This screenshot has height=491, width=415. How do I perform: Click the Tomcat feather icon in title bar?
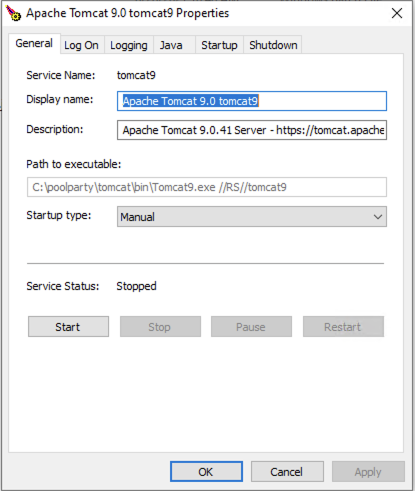13,13
